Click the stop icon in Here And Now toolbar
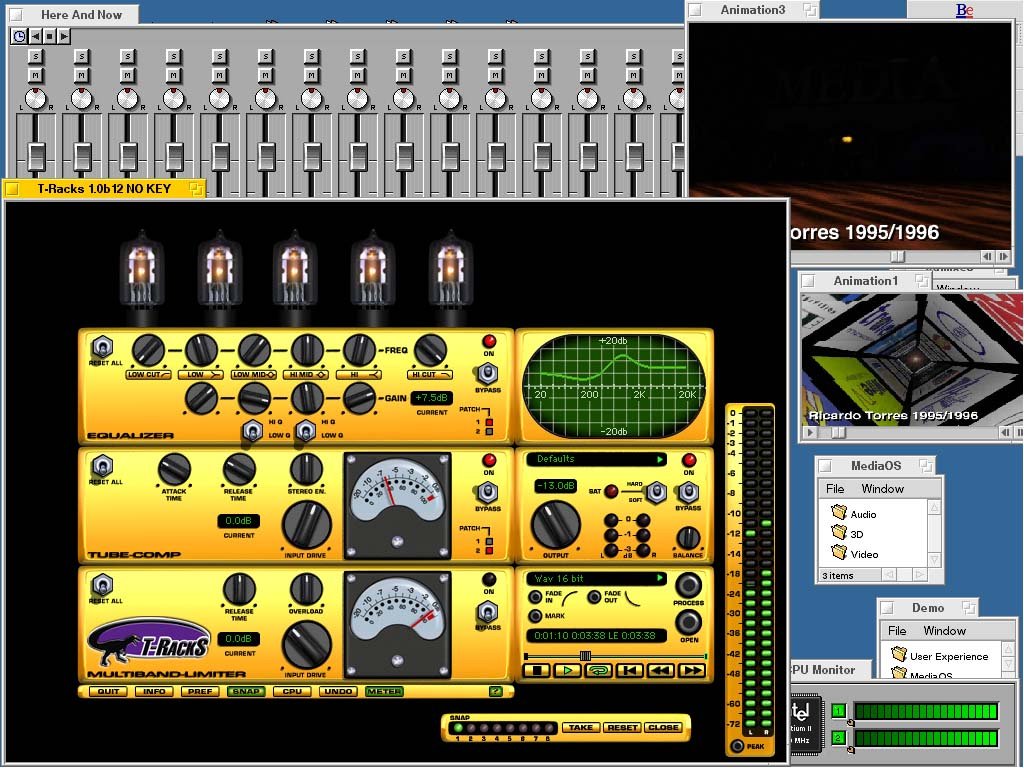Image resolution: width=1024 pixels, height=768 pixels. point(49,37)
